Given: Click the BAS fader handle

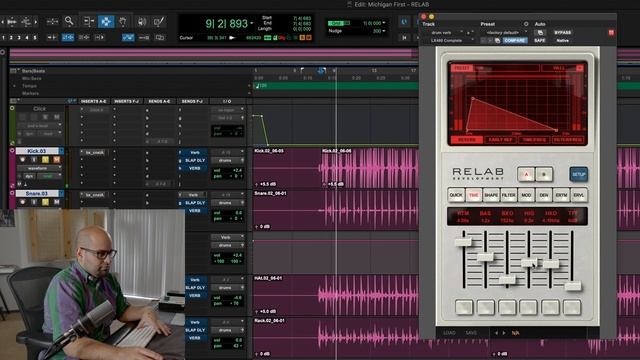Looking at the screenshot, I should pos(485,257).
